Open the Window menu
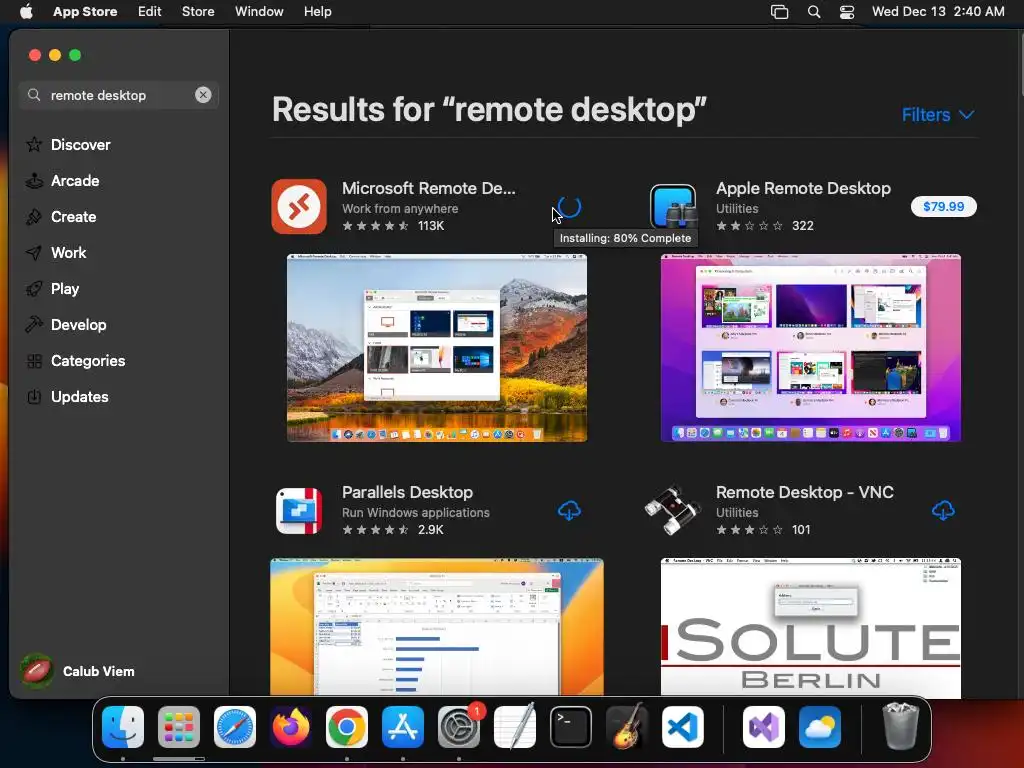 [259, 12]
